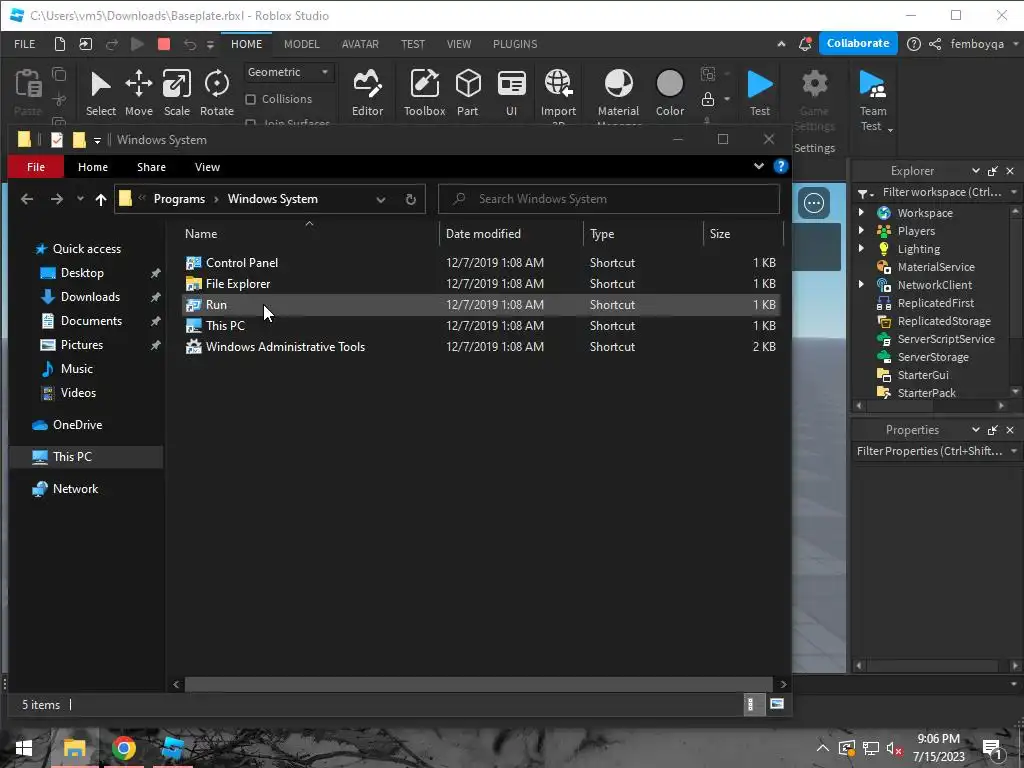Open the File tab in File Explorer
This screenshot has width=1024, height=768.
pyautogui.click(x=36, y=167)
